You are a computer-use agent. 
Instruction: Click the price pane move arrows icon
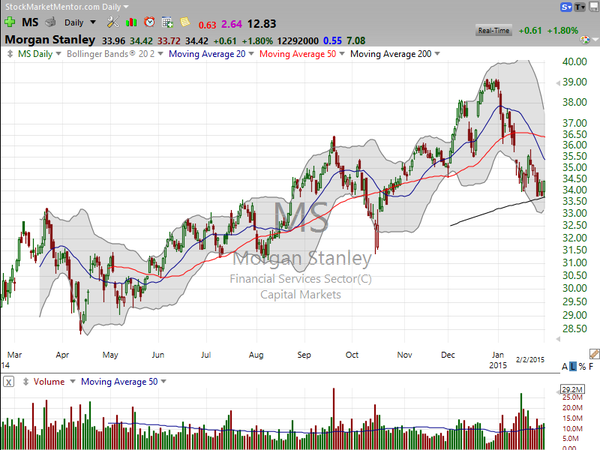[10, 54]
